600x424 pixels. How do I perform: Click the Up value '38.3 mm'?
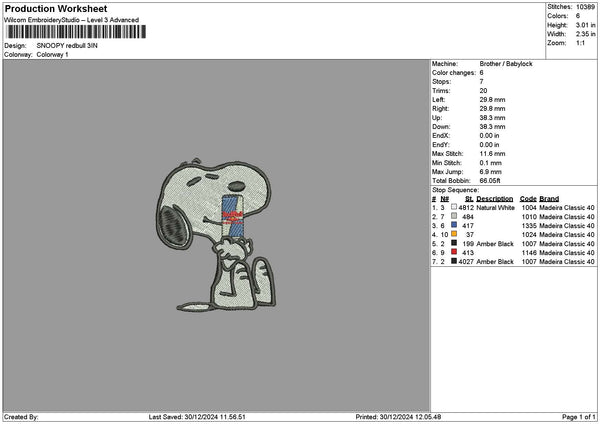tap(492, 118)
